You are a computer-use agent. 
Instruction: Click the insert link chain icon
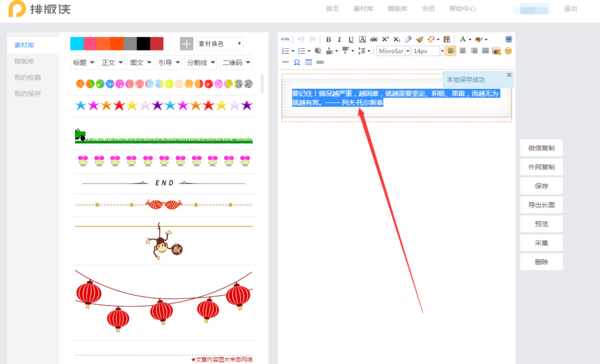[x=320, y=62]
